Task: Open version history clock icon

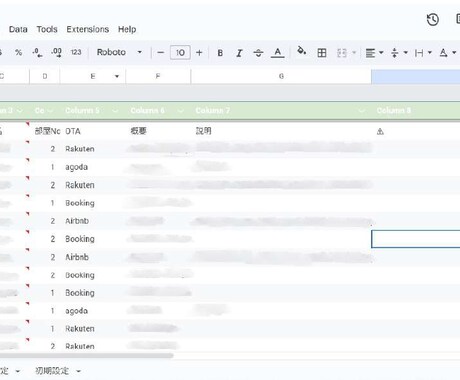Action: pyautogui.click(x=433, y=20)
